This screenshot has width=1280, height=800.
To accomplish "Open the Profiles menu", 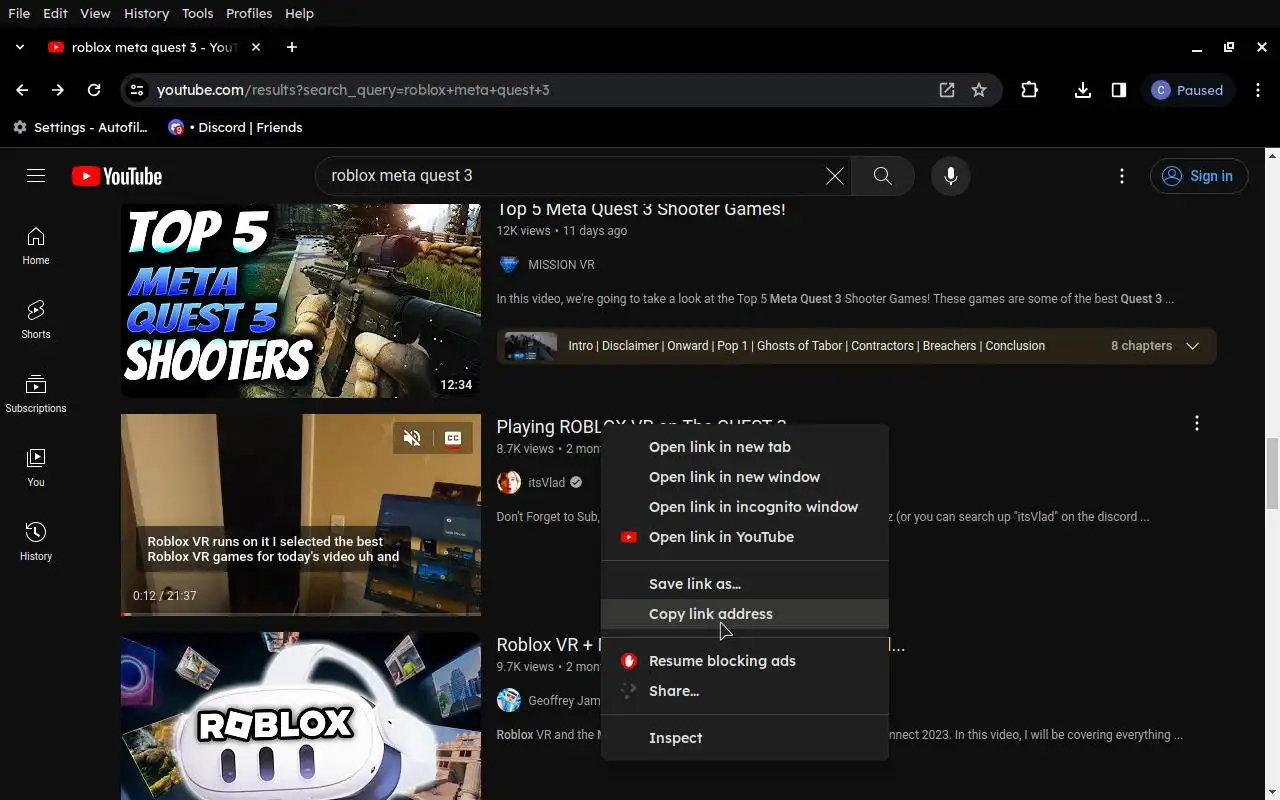I will point(249,13).
